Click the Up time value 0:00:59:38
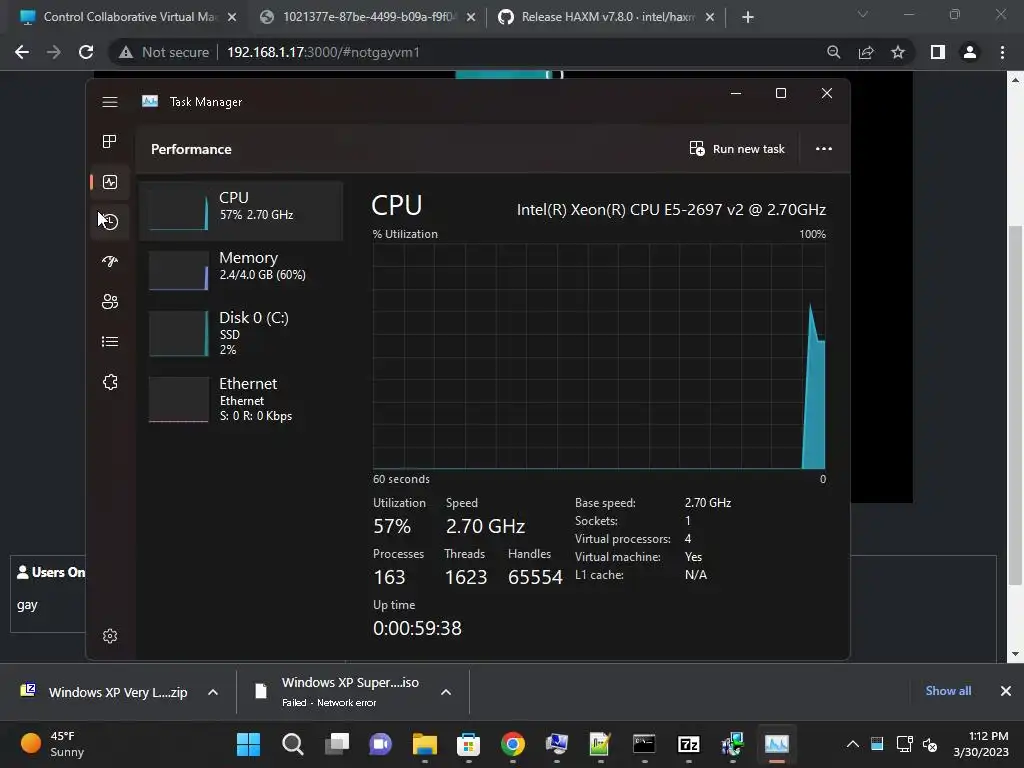The height and width of the screenshot is (768, 1024). click(417, 628)
